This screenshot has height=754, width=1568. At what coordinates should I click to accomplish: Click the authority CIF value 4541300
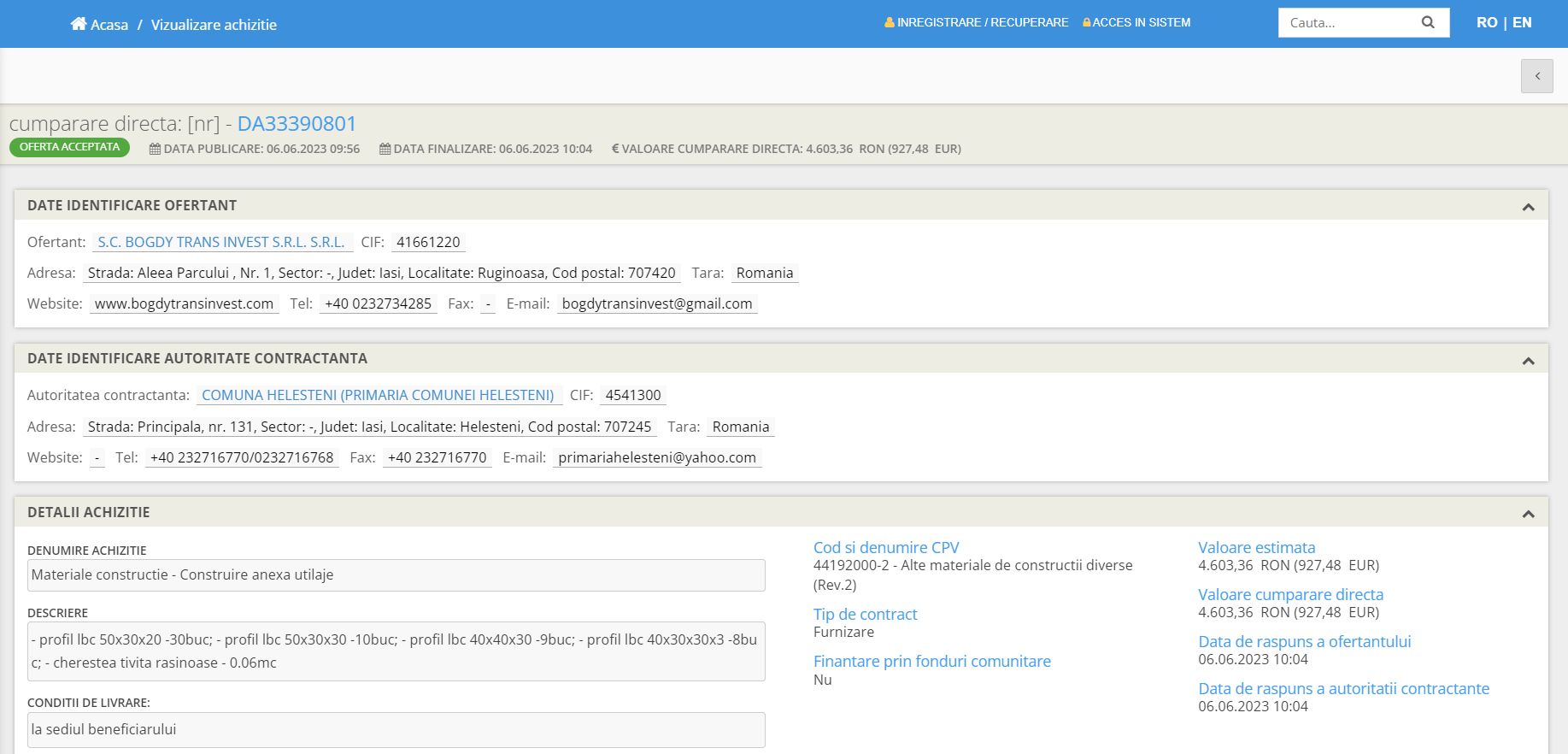(x=633, y=395)
